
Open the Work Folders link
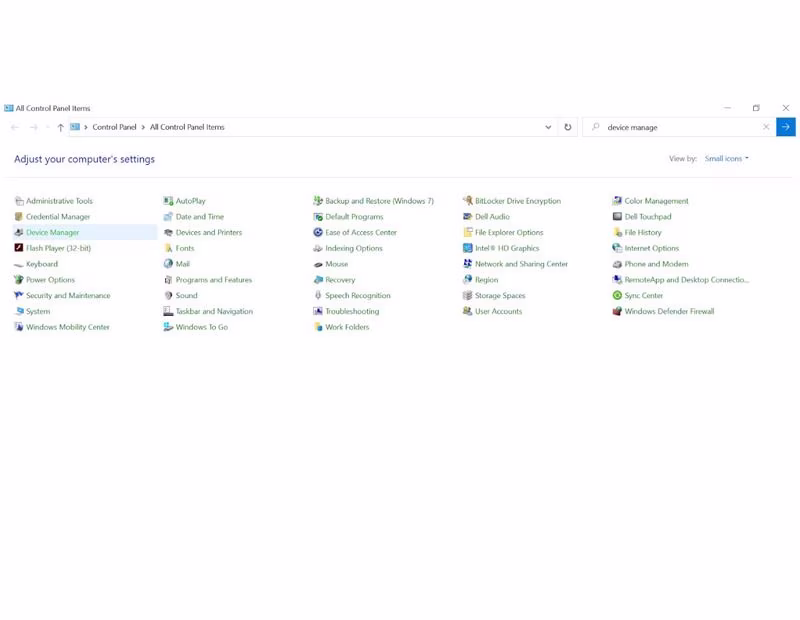347,327
